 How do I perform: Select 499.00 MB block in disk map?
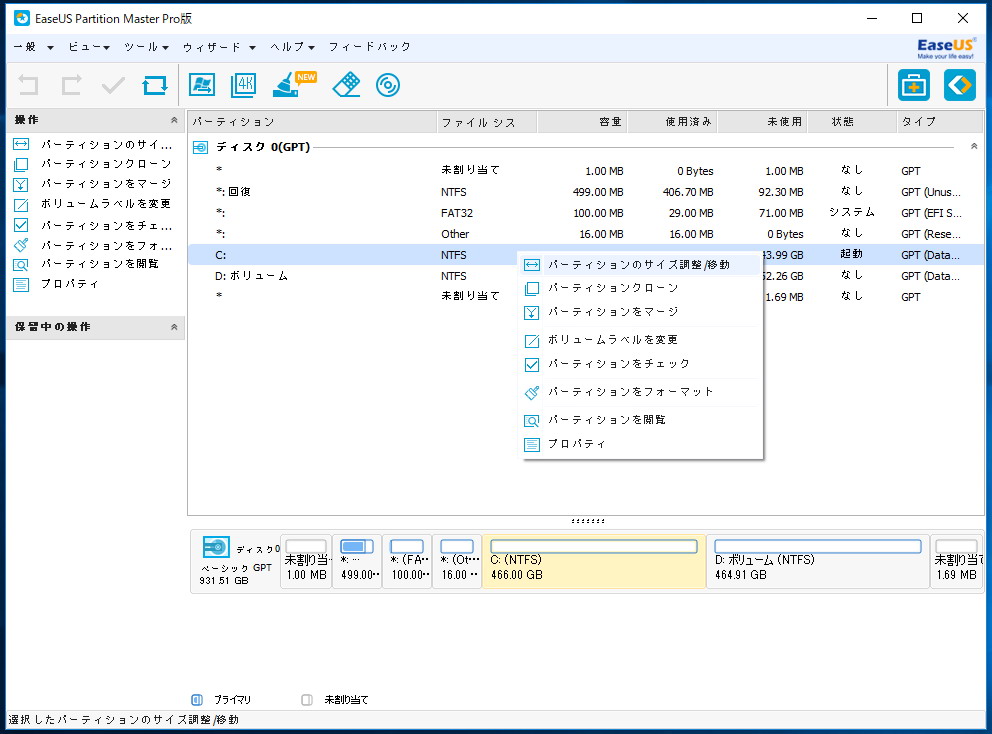click(x=357, y=561)
